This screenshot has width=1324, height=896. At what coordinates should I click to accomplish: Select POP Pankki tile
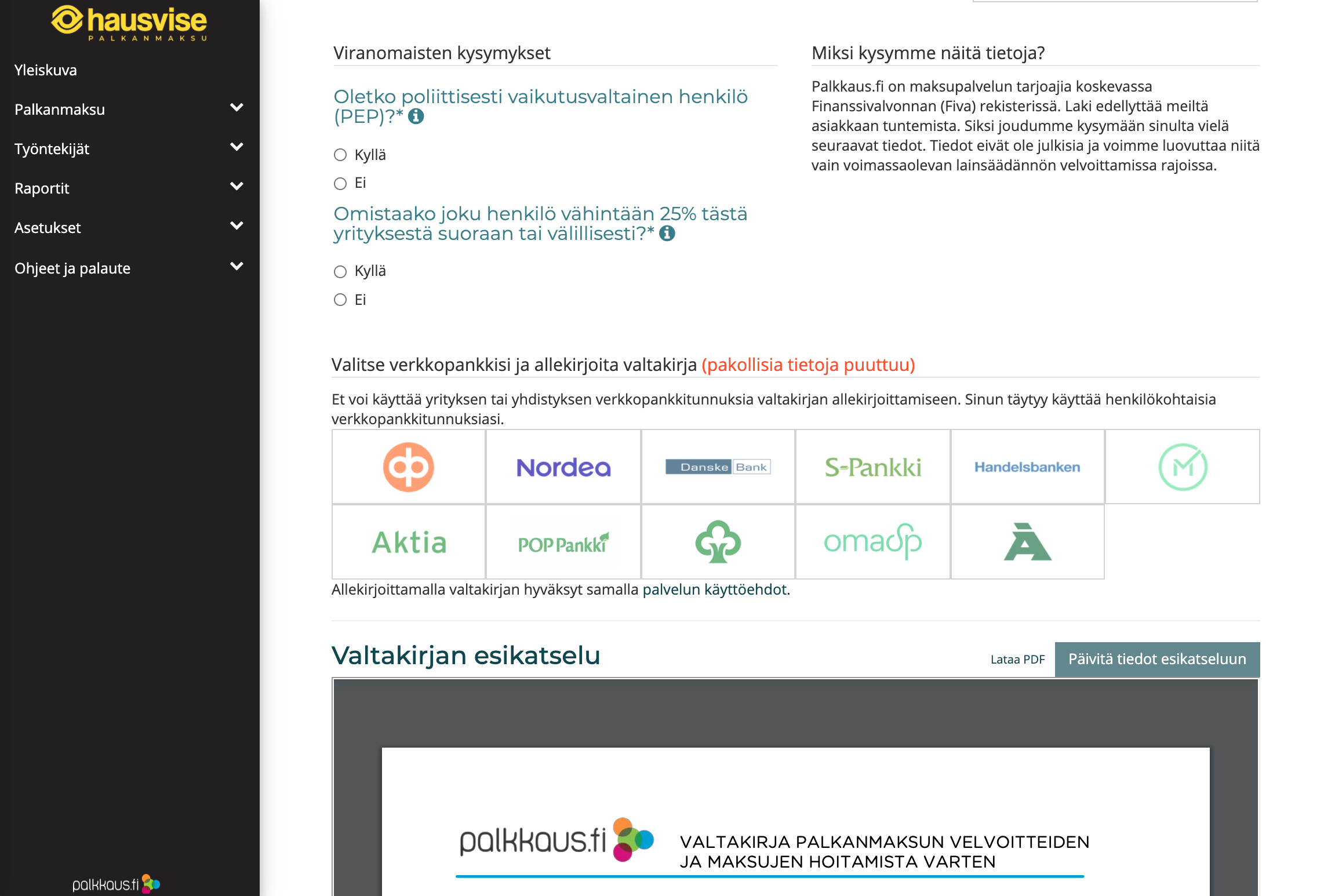coord(563,542)
